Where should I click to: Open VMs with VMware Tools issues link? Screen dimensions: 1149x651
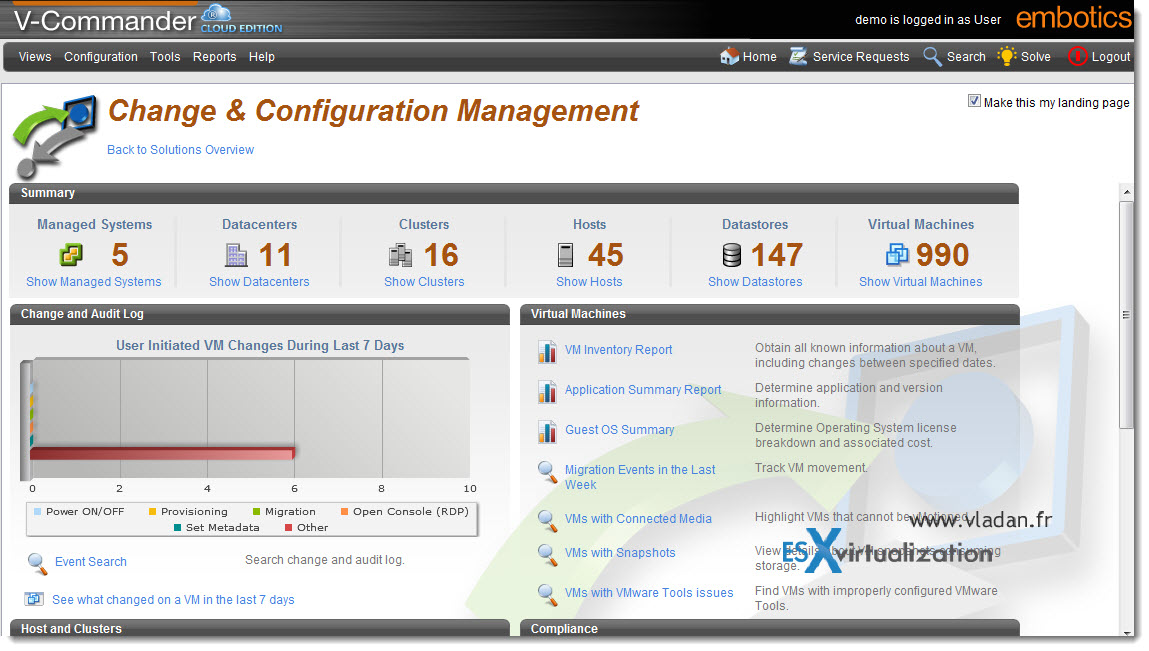point(649,592)
